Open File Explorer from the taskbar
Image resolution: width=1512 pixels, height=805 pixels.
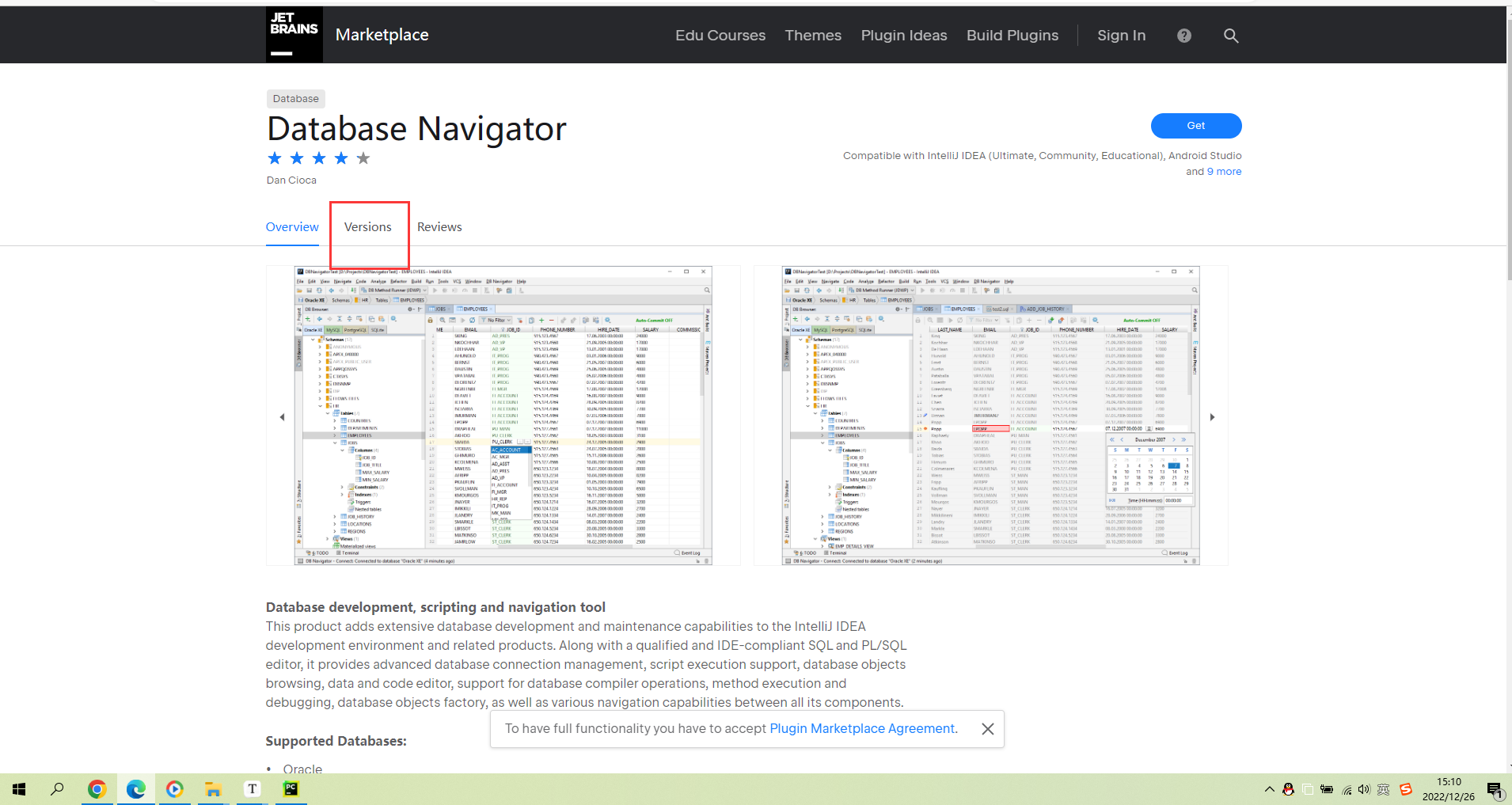pos(213,789)
